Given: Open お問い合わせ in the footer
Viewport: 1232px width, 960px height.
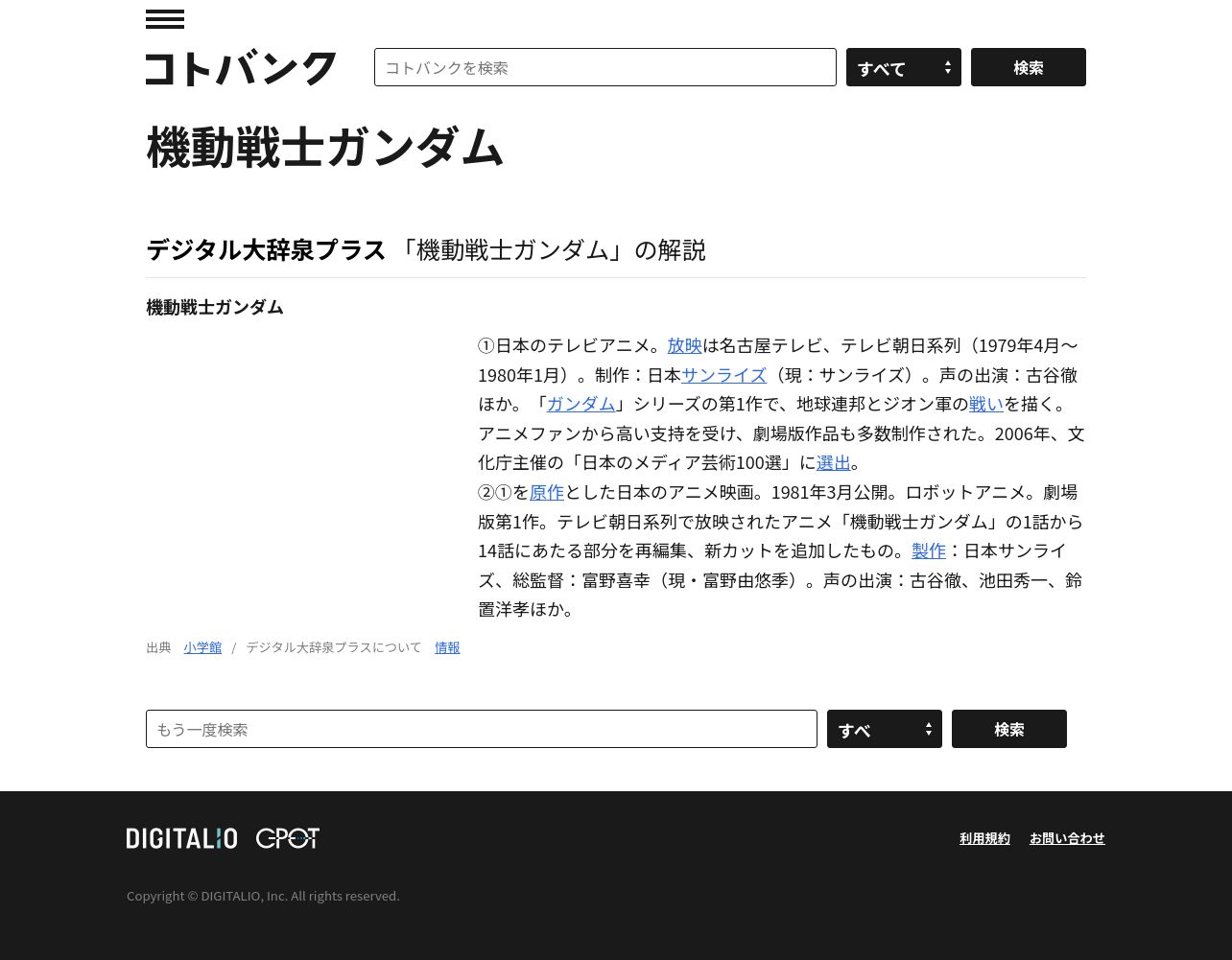Looking at the screenshot, I should pos(1067,838).
